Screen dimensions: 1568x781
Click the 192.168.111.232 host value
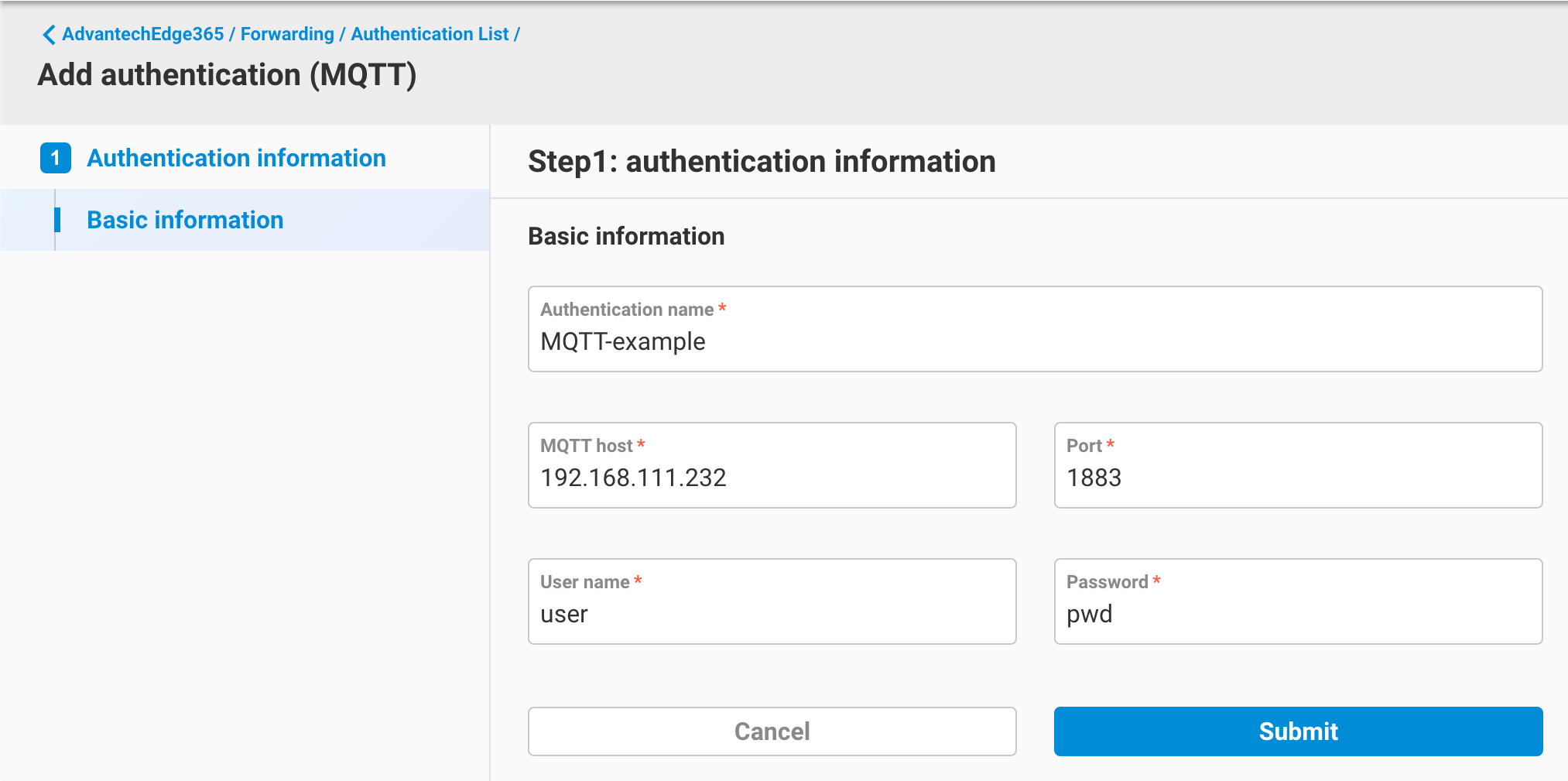click(x=634, y=477)
